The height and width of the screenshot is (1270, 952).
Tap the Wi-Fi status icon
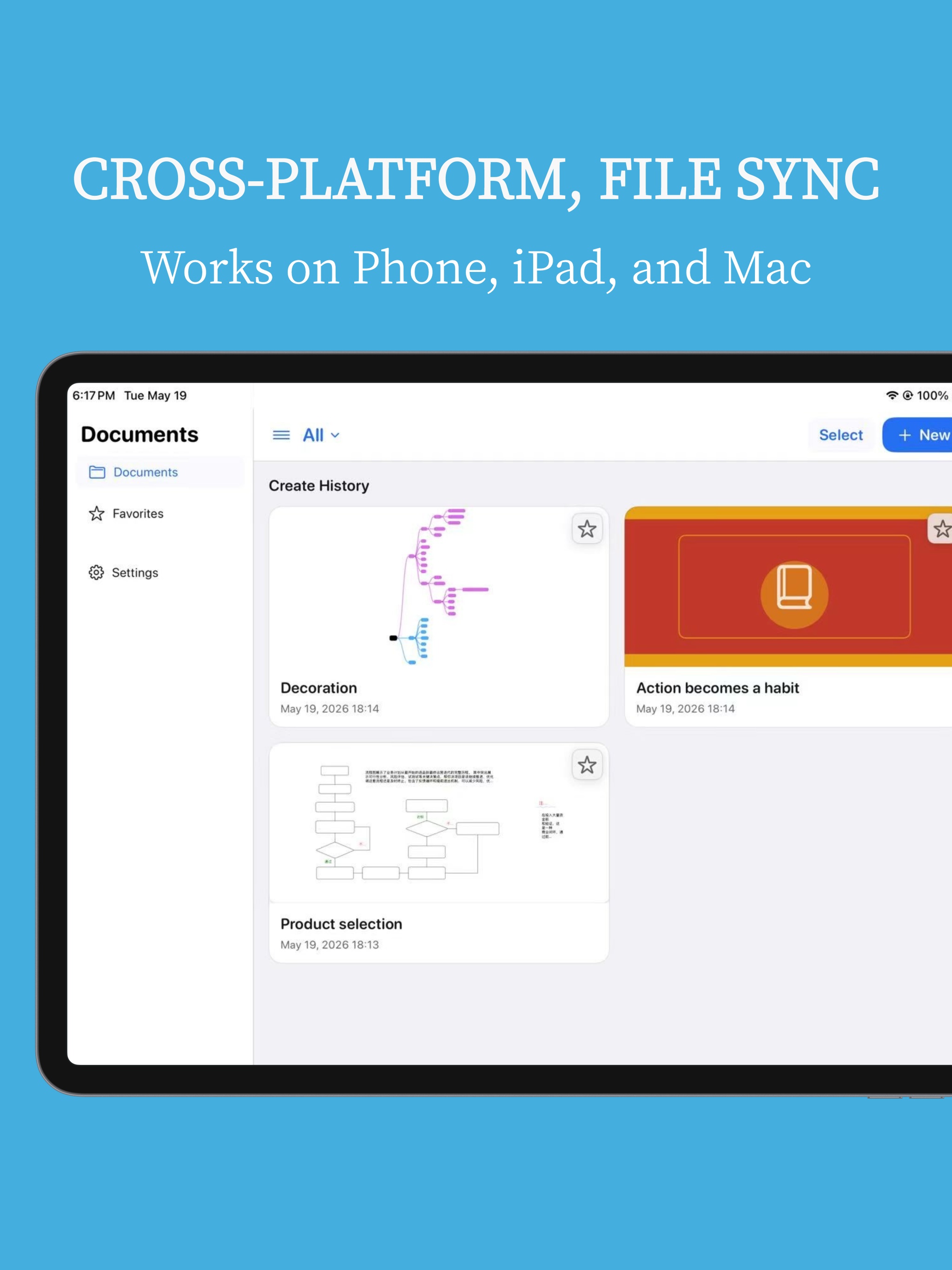892,395
